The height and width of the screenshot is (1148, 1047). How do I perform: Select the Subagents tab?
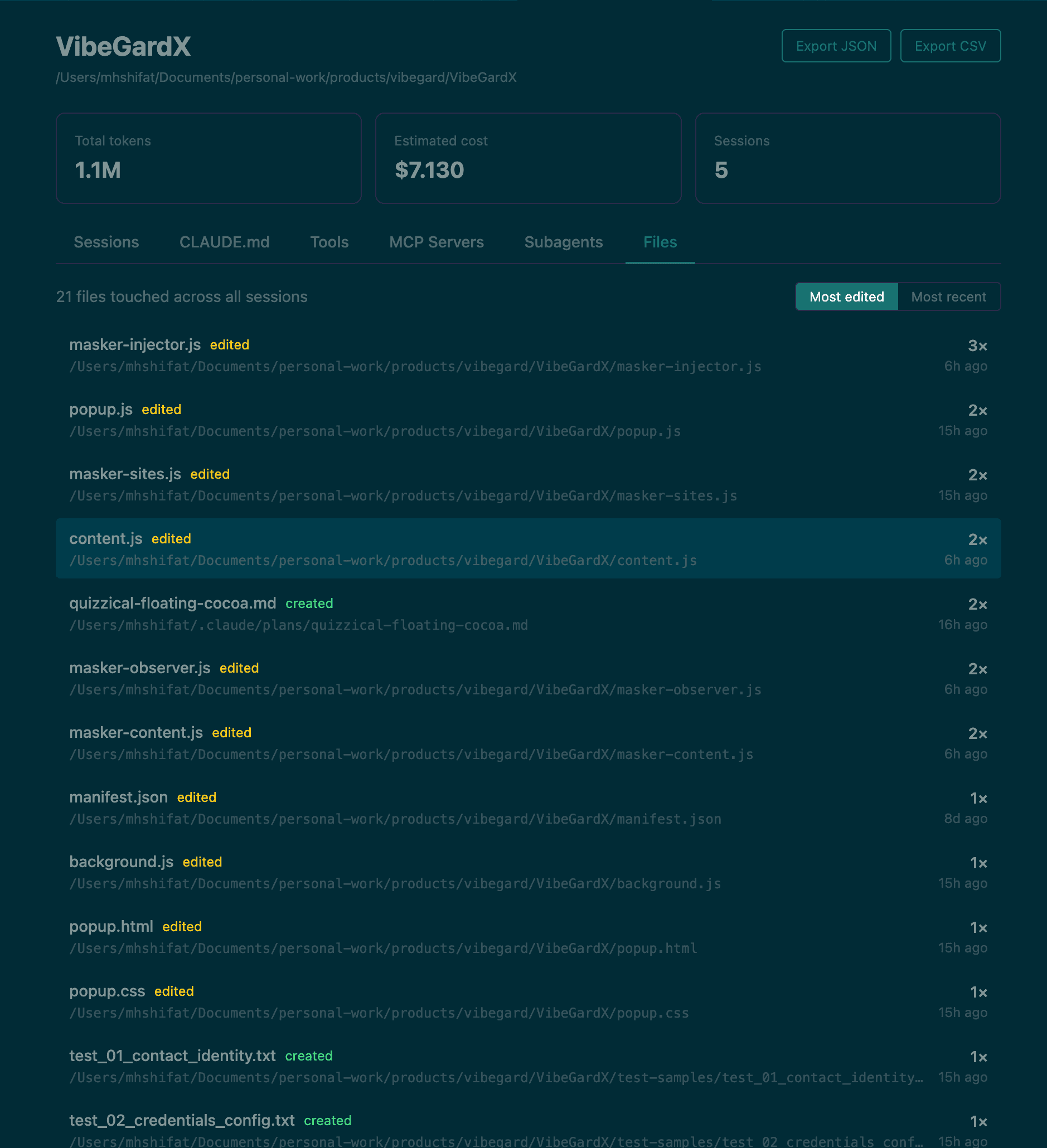[563, 242]
